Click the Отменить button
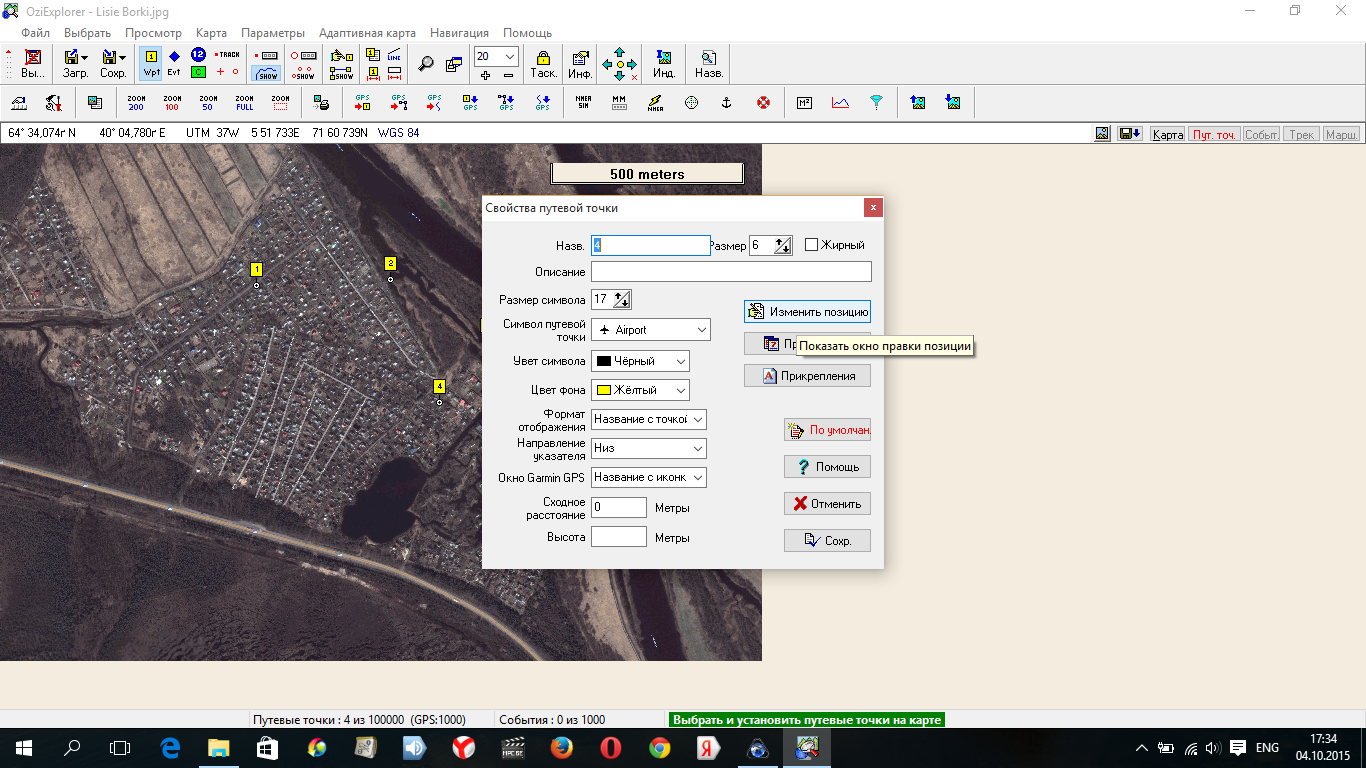1366x768 pixels. click(827, 503)
